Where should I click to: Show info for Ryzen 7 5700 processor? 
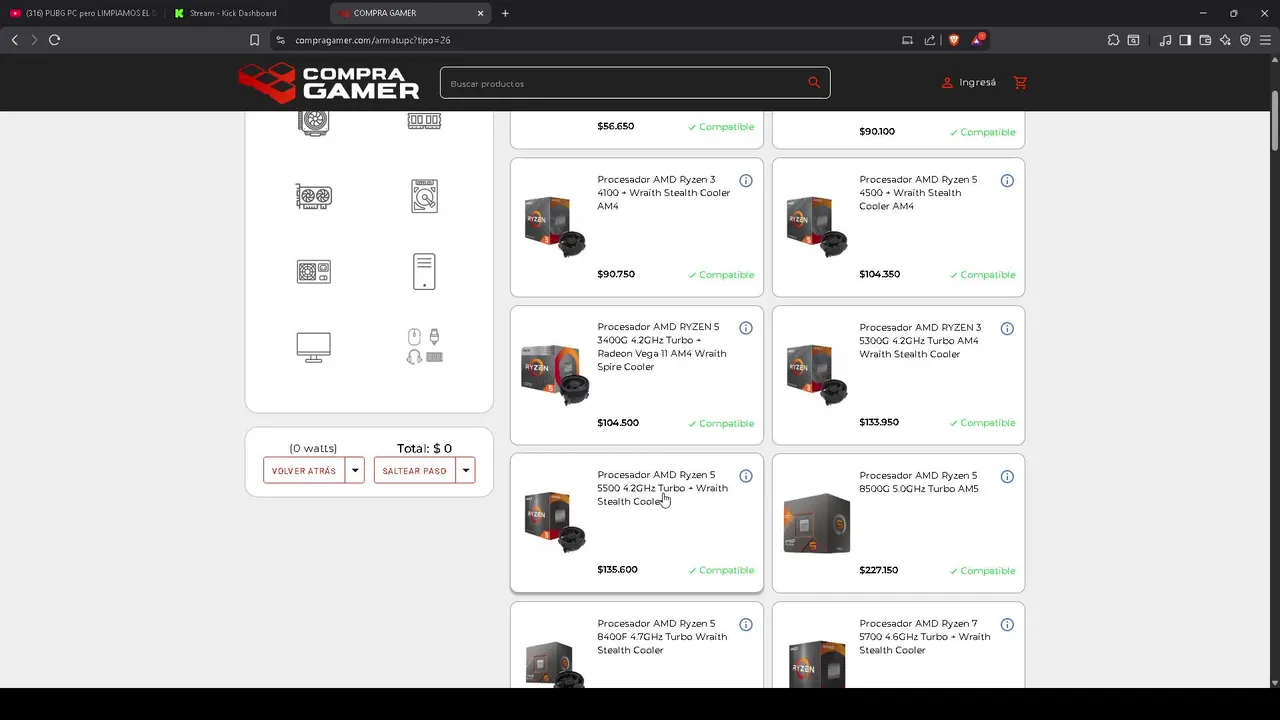point(1007,625)
